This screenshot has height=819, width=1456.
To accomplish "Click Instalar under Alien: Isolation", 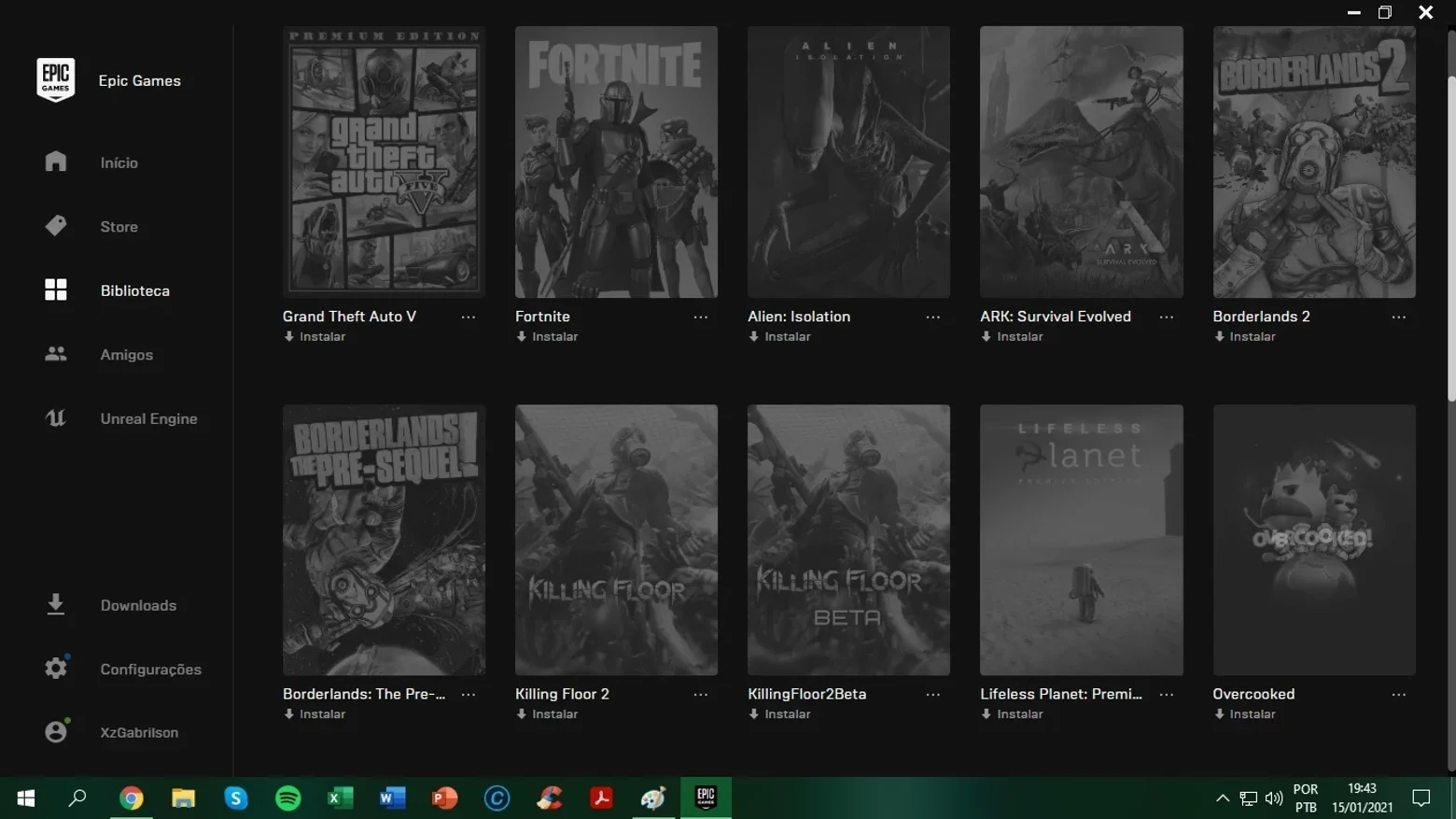I will [x=779, y=336].
